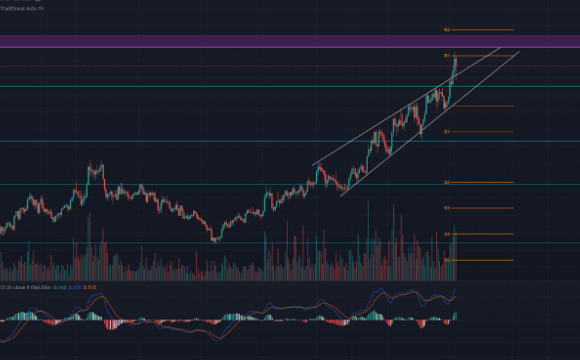Image resolution: width=580 pixels, height=360 pixels.
Task: Click the blue MACD value 0.675
Action: [x=75, y=287]
